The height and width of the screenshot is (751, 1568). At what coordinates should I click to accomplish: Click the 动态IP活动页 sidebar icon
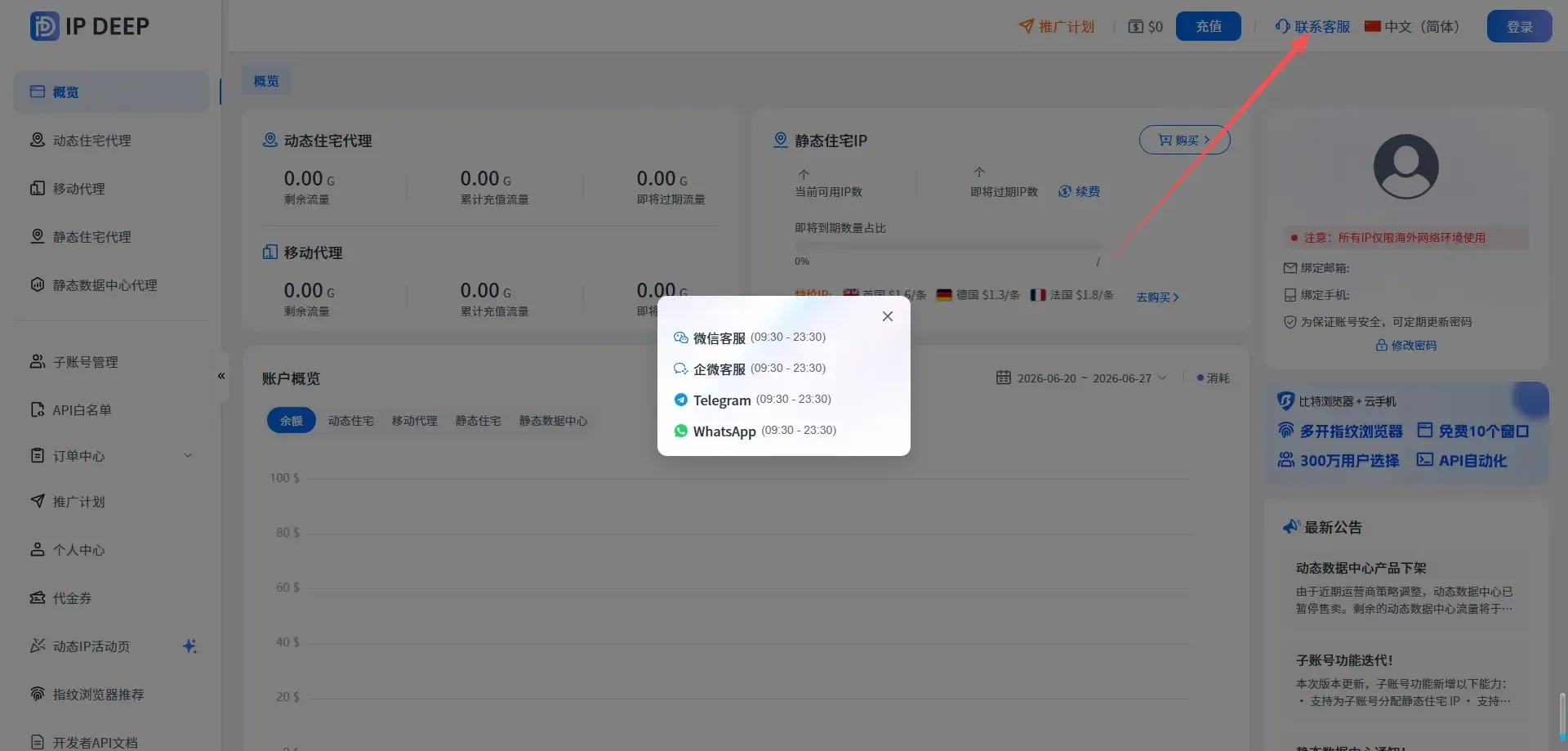(37, 646)
